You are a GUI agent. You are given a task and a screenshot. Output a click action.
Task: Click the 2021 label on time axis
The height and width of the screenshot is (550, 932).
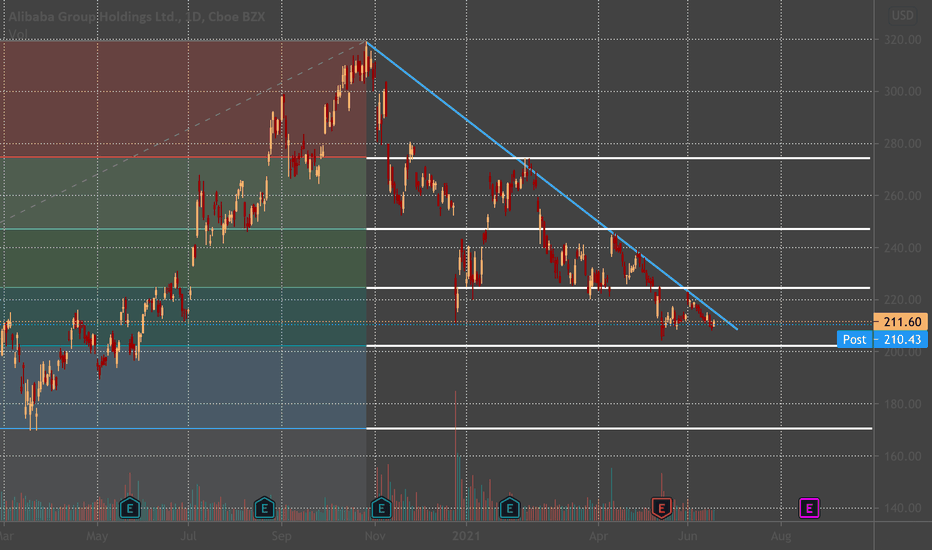point(466,536)
